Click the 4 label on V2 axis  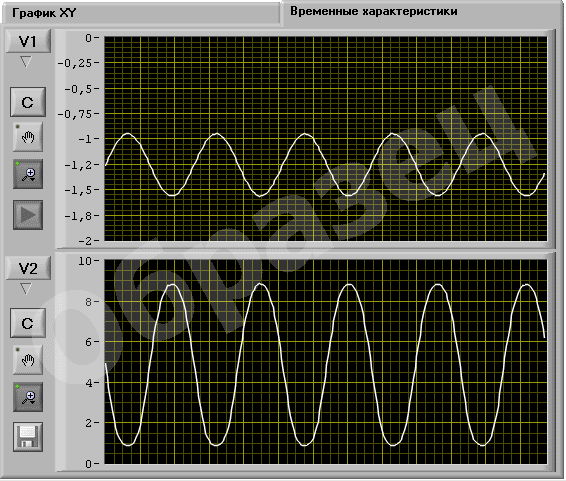coord(89,383)
